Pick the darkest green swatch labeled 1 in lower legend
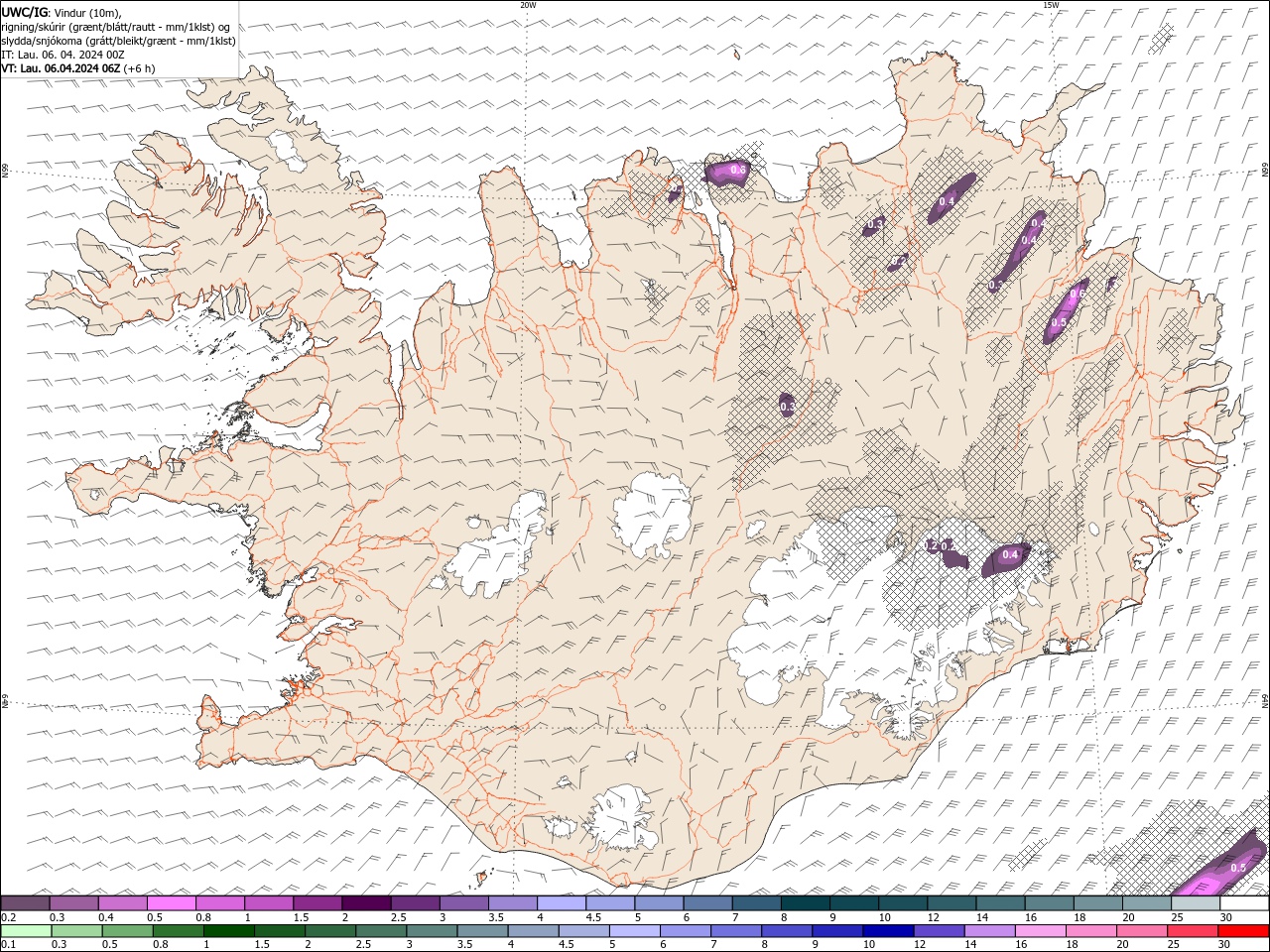This screenshot has height=952, width=1270. (228, 931)
